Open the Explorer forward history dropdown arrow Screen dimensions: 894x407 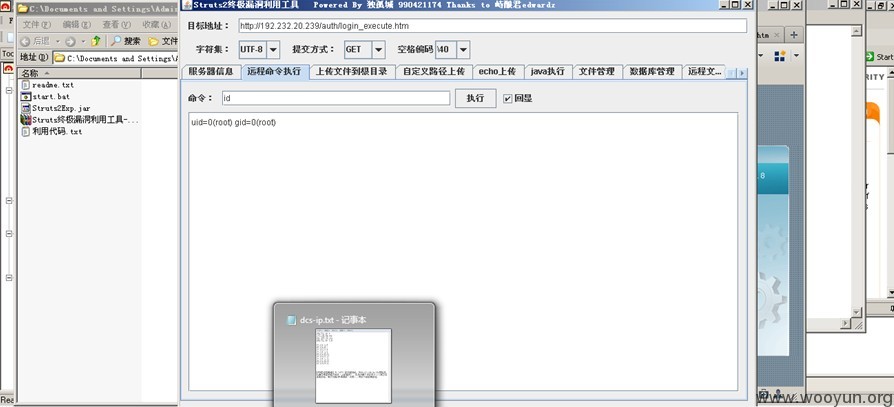click(x=83, y=42)
